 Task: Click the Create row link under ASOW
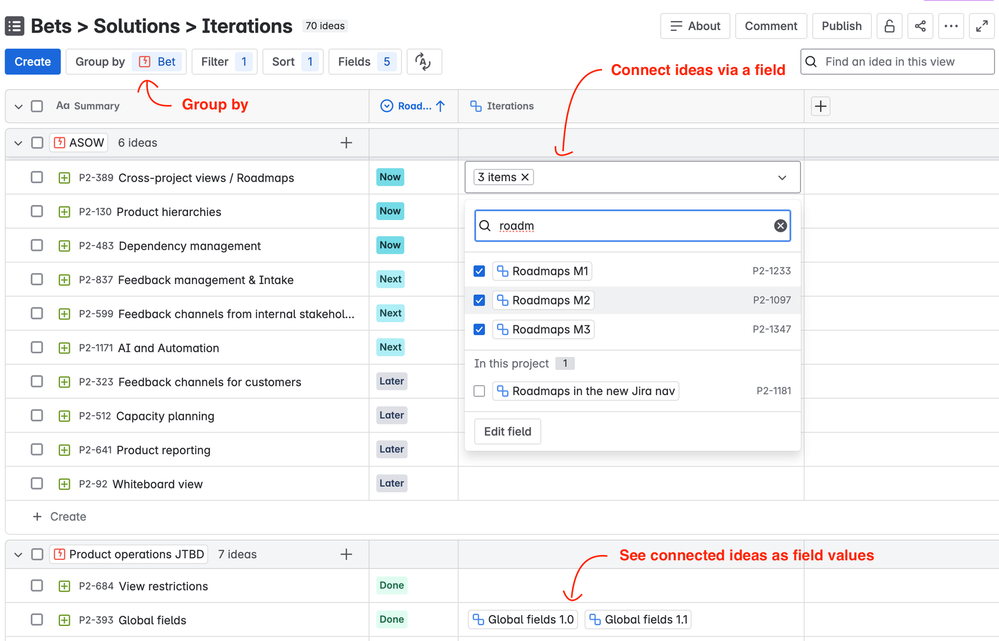tap(59, 517)
